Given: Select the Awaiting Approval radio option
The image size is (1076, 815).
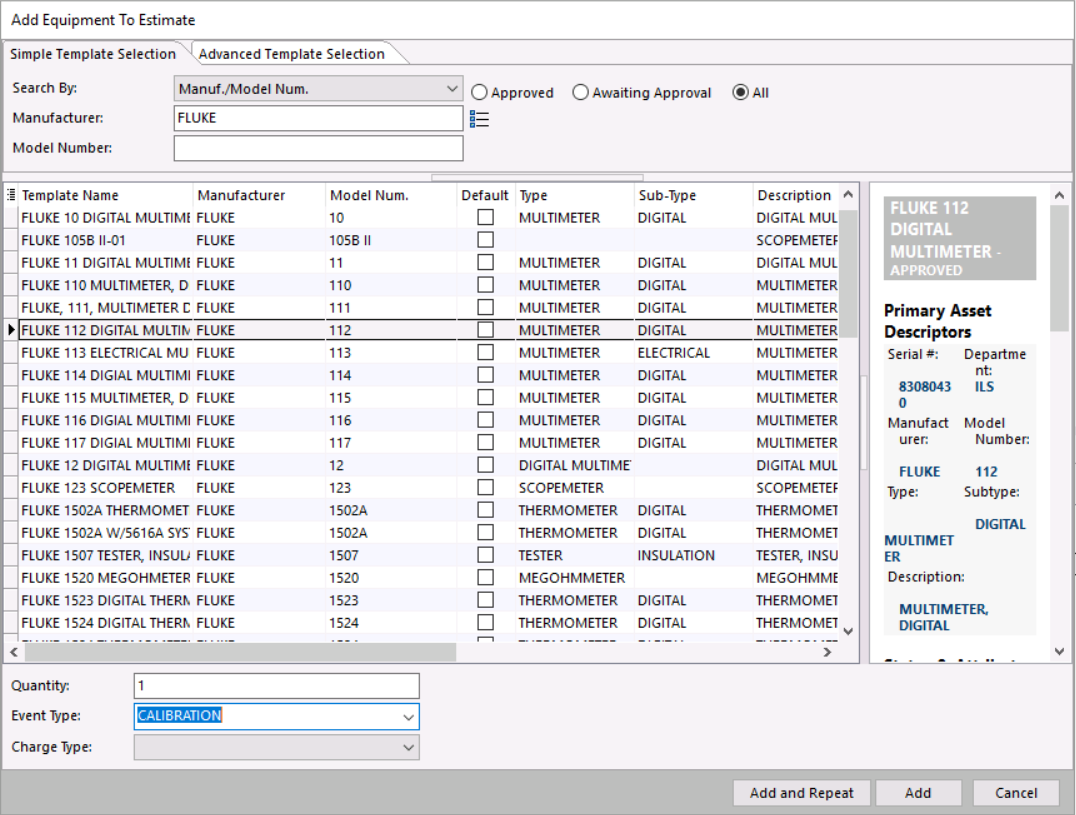Looking at the screenshot, I should pyautogui.click(x=581, y=93).
